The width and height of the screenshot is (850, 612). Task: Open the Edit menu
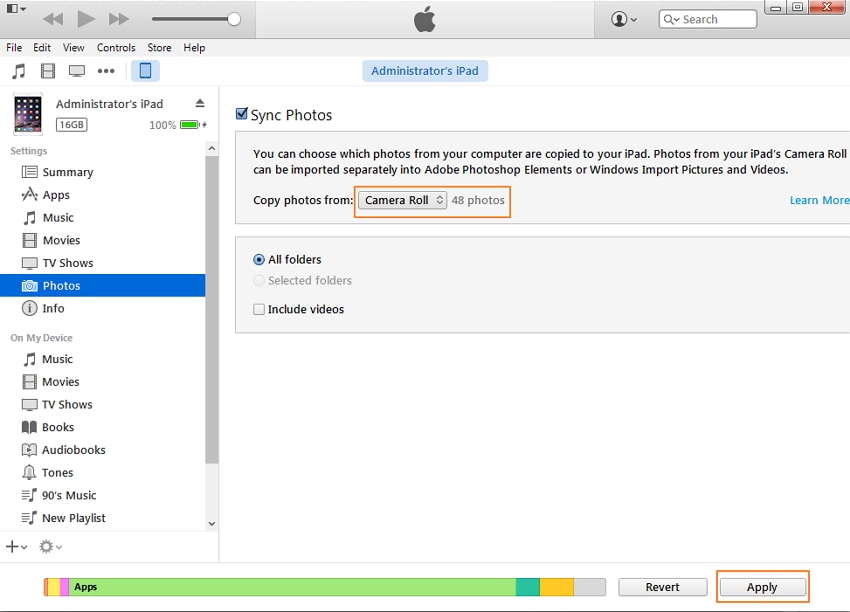point(42,48)
